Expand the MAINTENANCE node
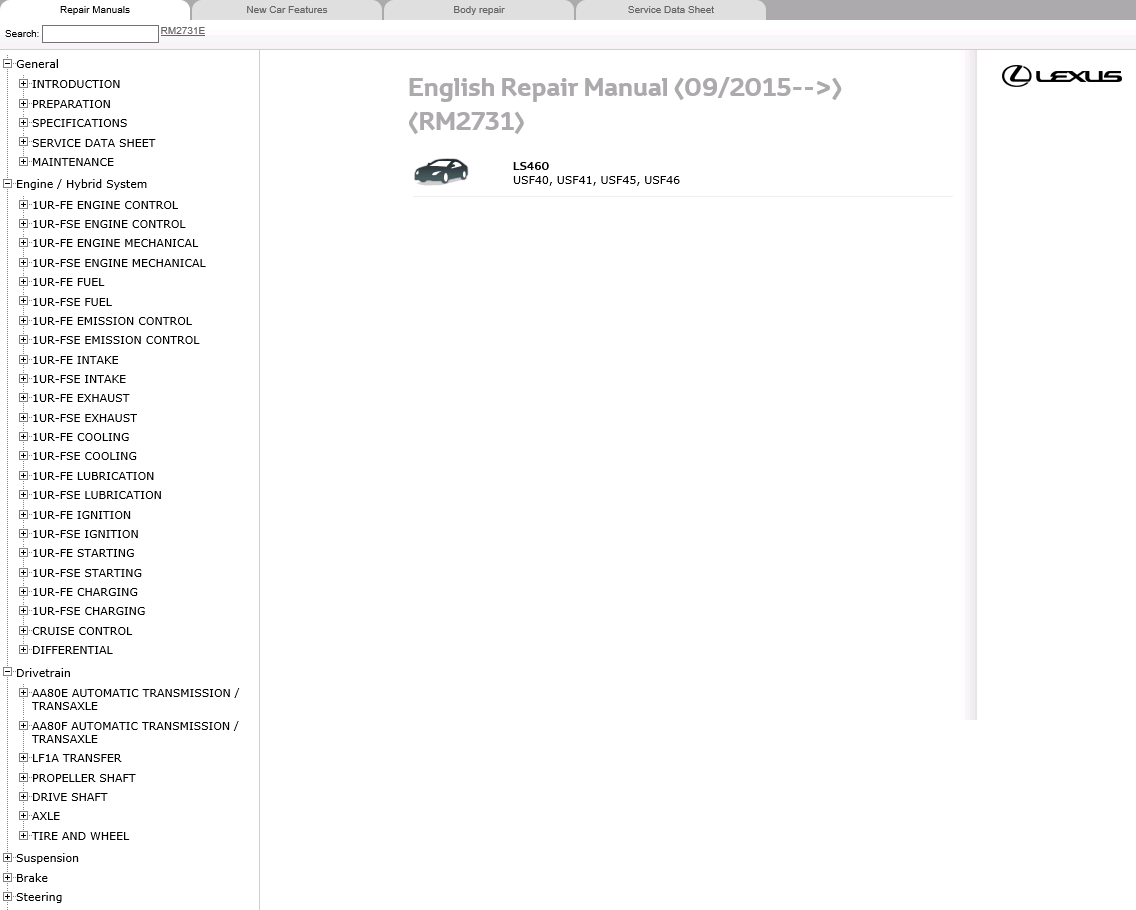The height and width of the screenshot is (910, 1136). pos(24,162)
